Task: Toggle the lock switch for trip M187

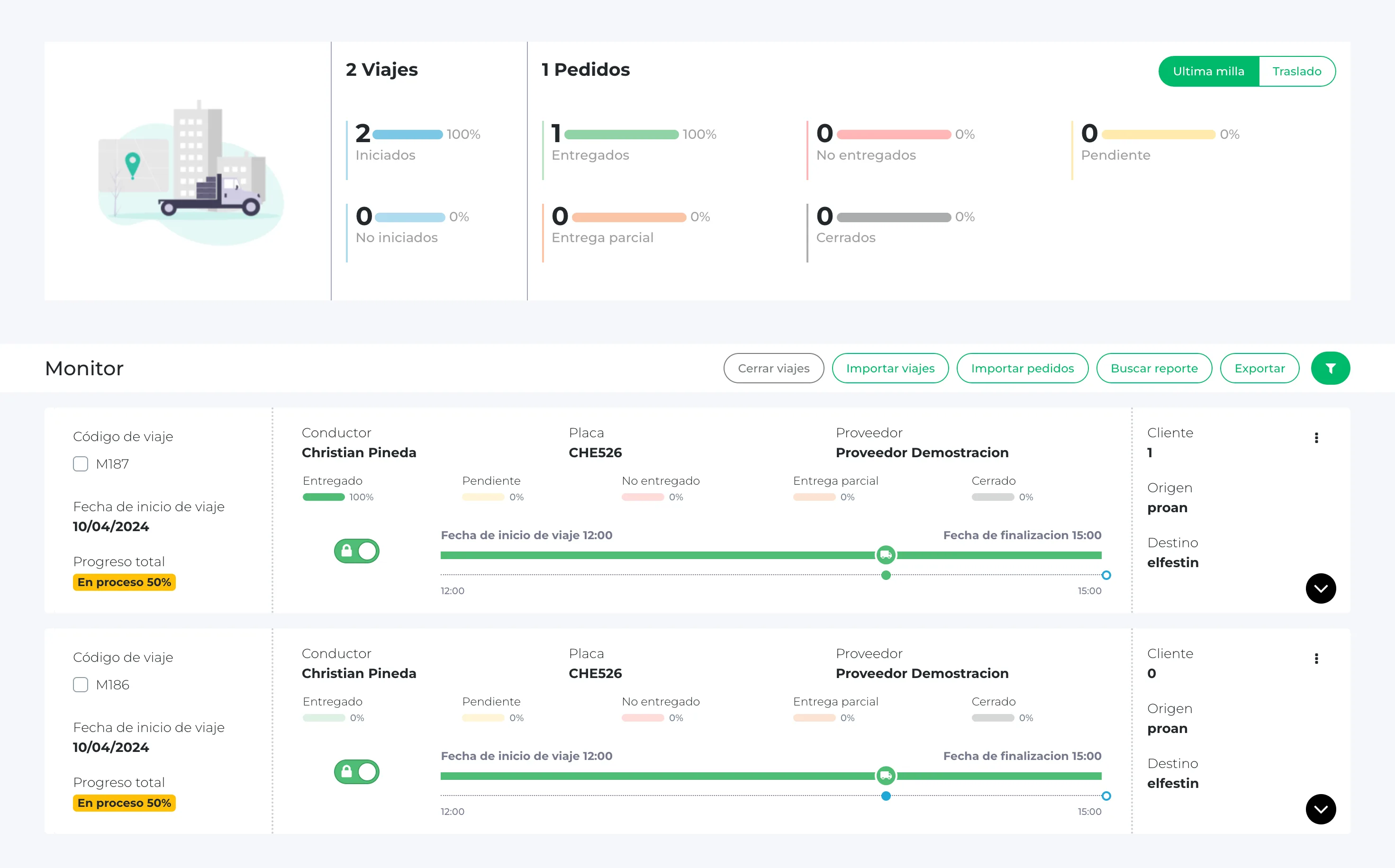Action: (356, 551)
